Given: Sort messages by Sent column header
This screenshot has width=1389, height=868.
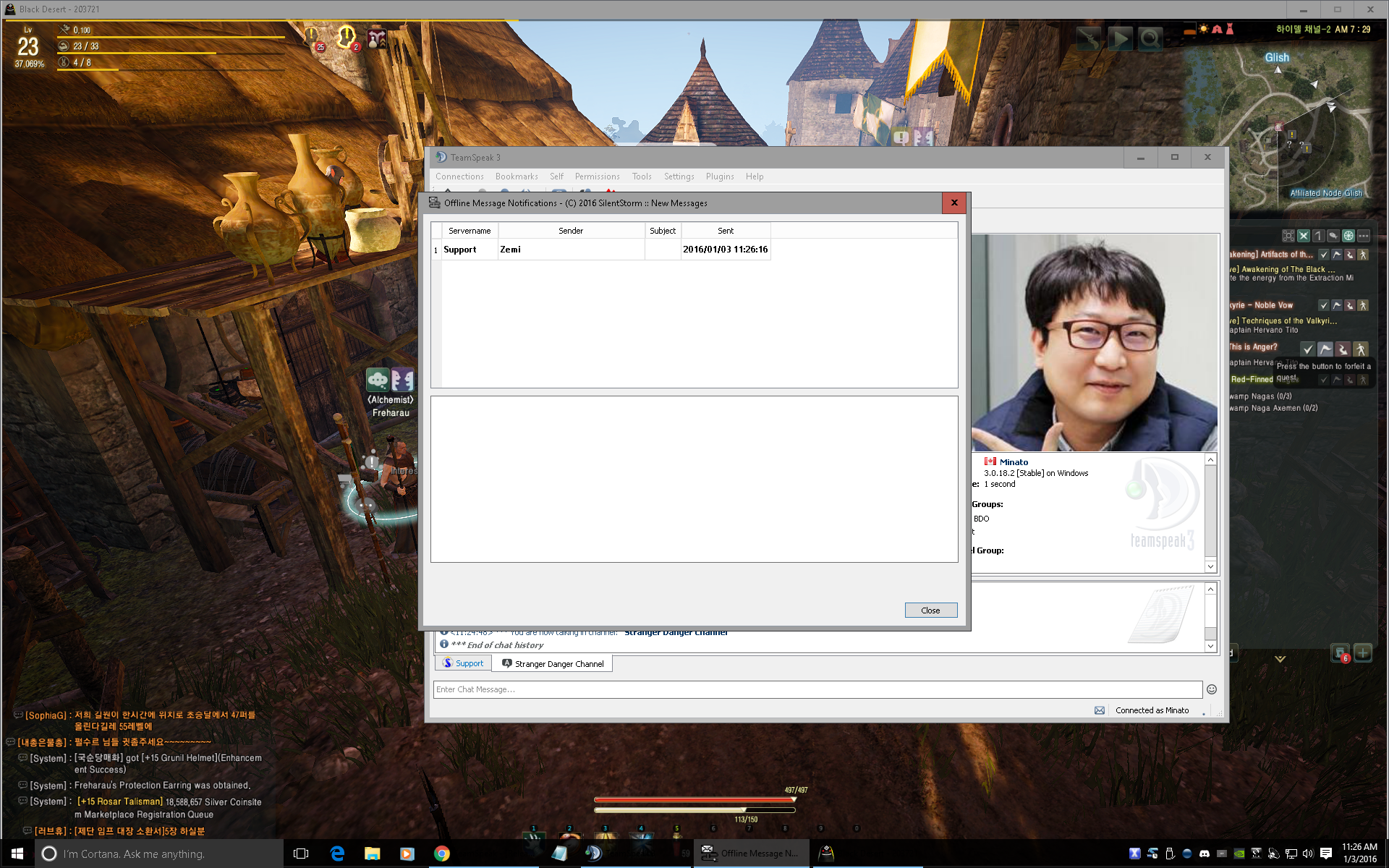Looking at the screenshot, I should (x=726, y=231).
